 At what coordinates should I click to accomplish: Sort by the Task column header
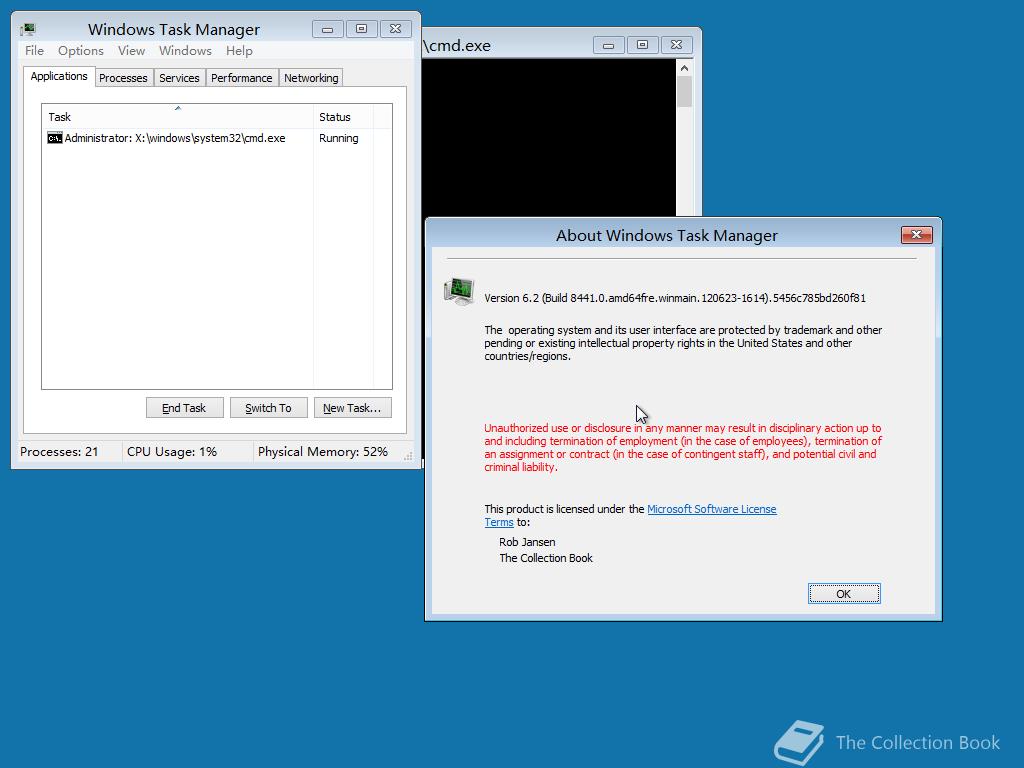177,117
